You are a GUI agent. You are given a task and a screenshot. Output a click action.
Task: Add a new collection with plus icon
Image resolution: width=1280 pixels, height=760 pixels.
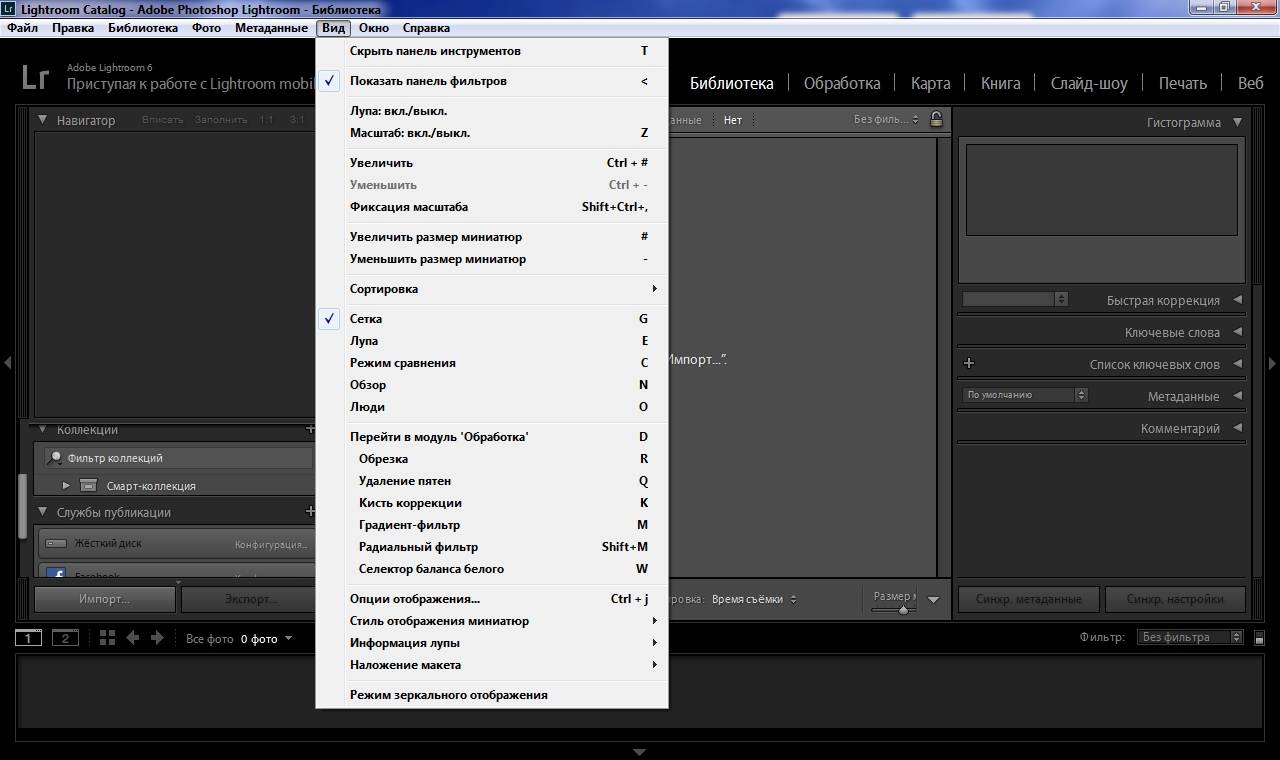310,430
